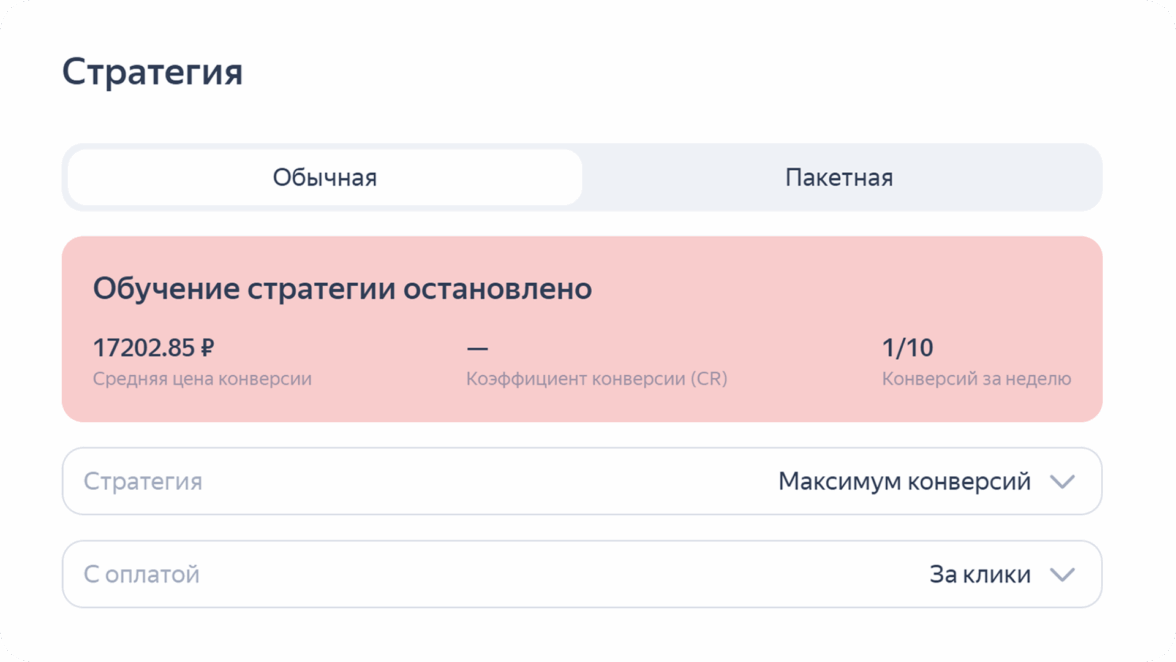The width and height of the screenshot is (1176, 662).
Task: Click the dash value above Коэффициент конверсии
Action: (477, 349)
